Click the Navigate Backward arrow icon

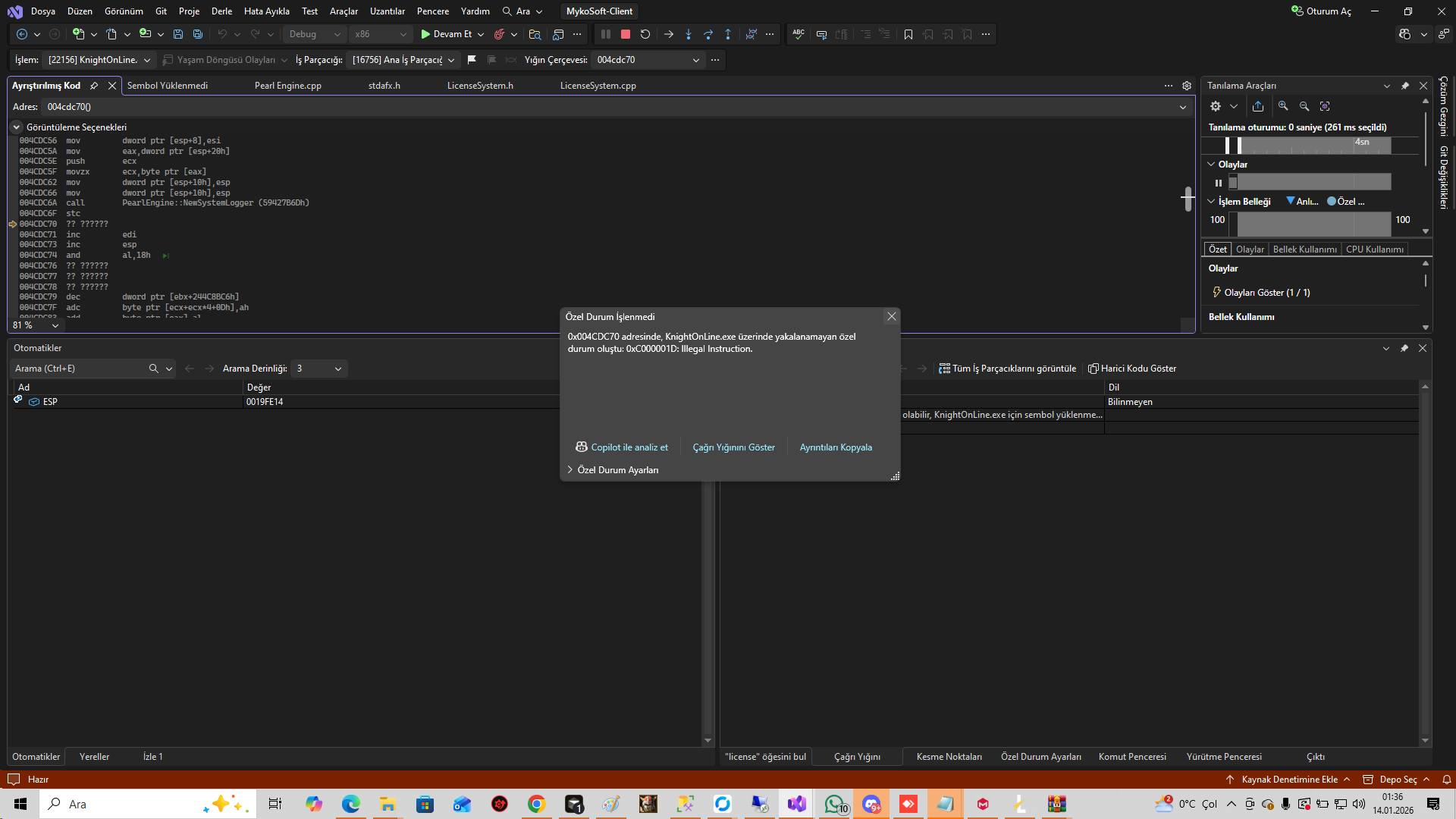[22, 34]
